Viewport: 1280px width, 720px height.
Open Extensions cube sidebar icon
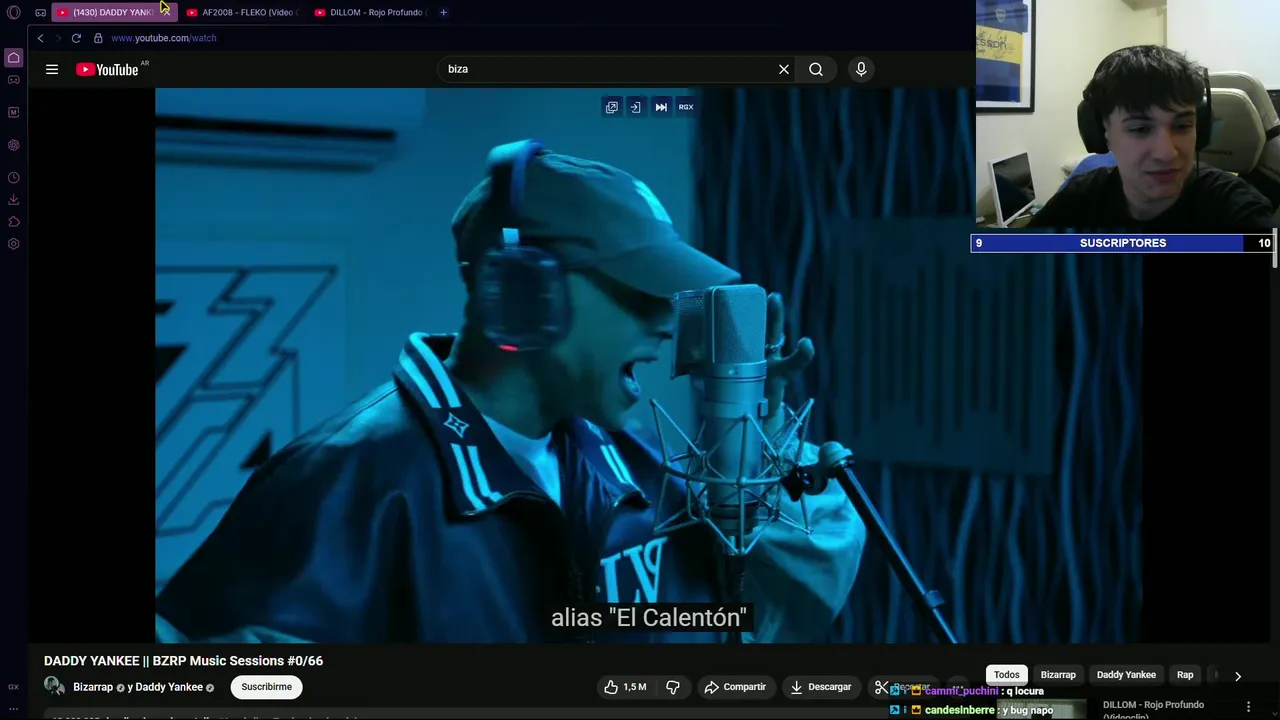point(13,222)
